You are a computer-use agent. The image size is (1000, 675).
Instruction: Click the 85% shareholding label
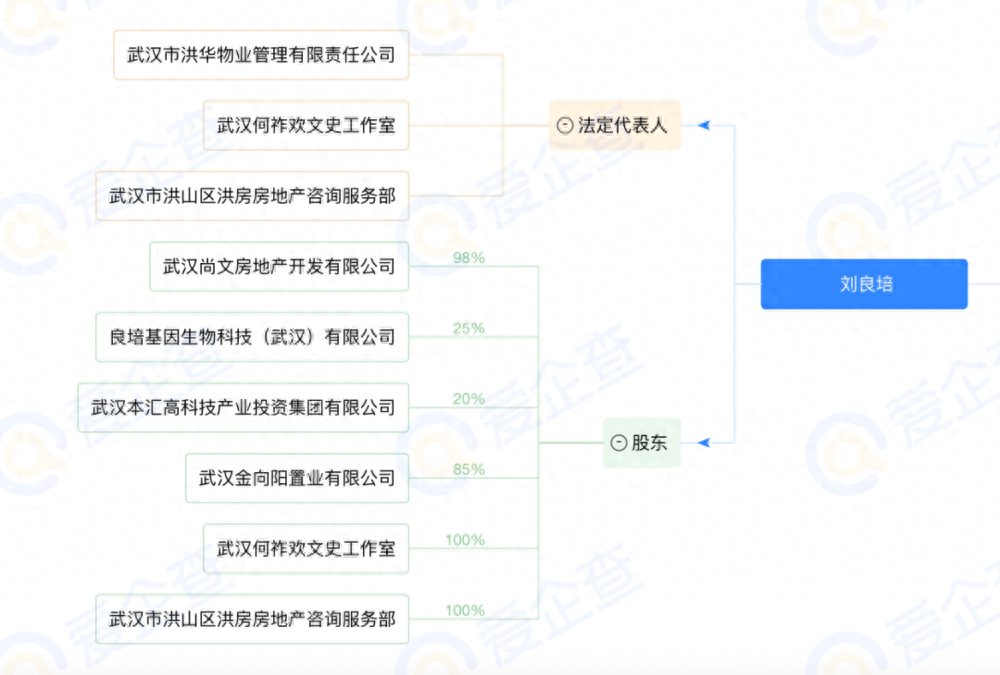tap(469, 470)
